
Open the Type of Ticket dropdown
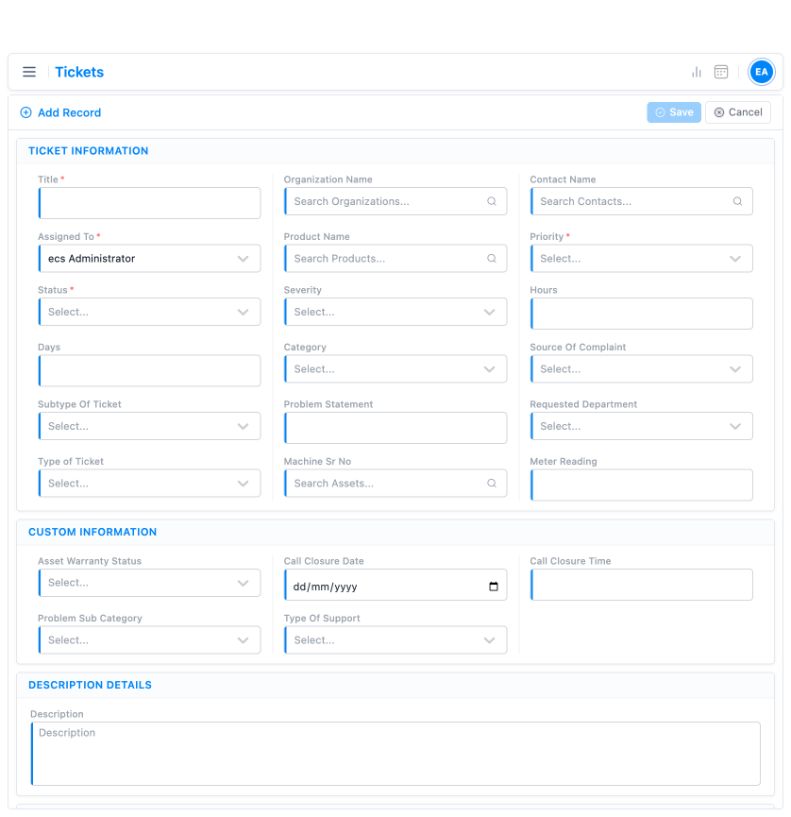(x=150, y=483)
